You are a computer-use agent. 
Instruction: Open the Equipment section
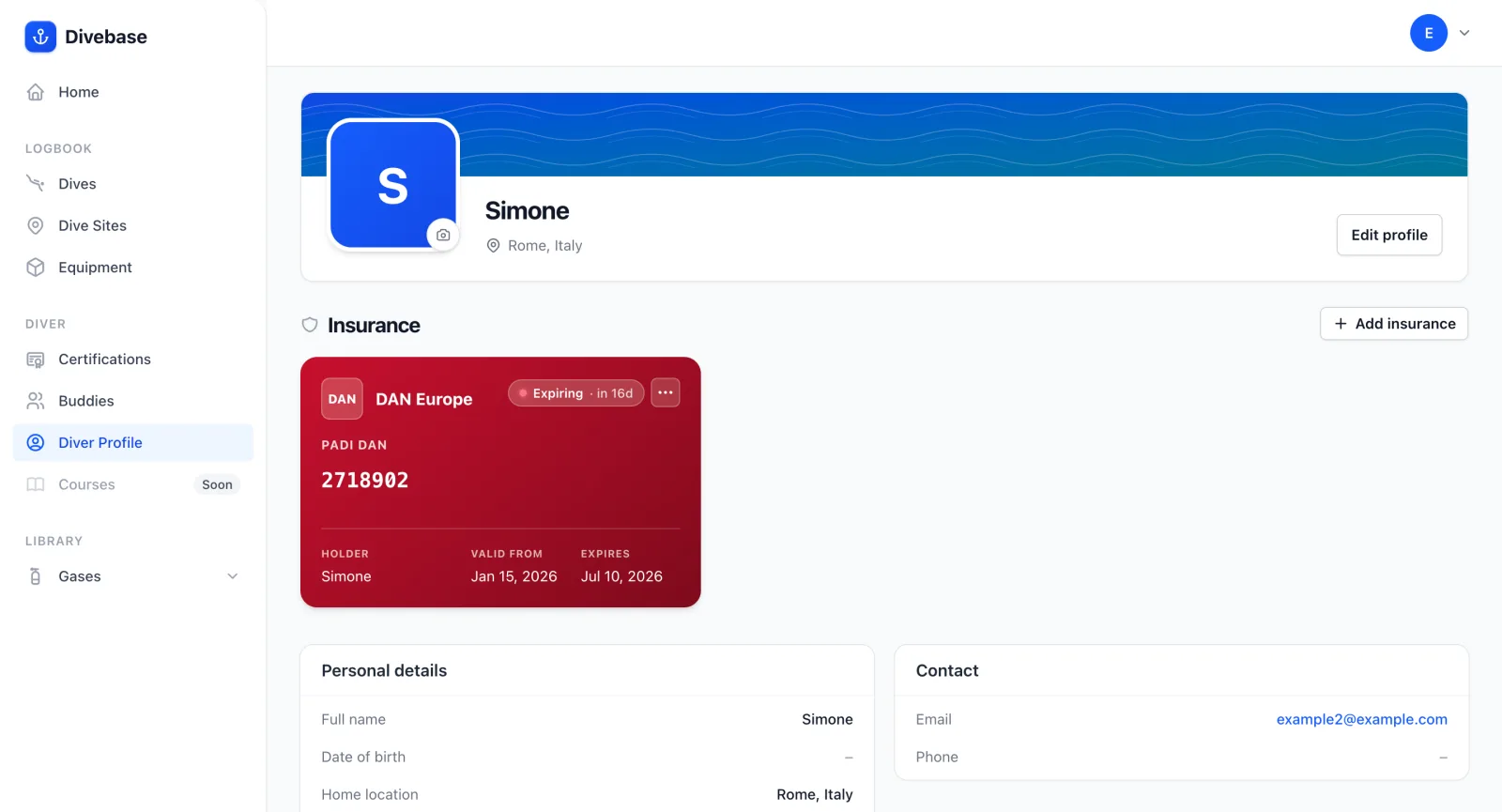(133, 268)
